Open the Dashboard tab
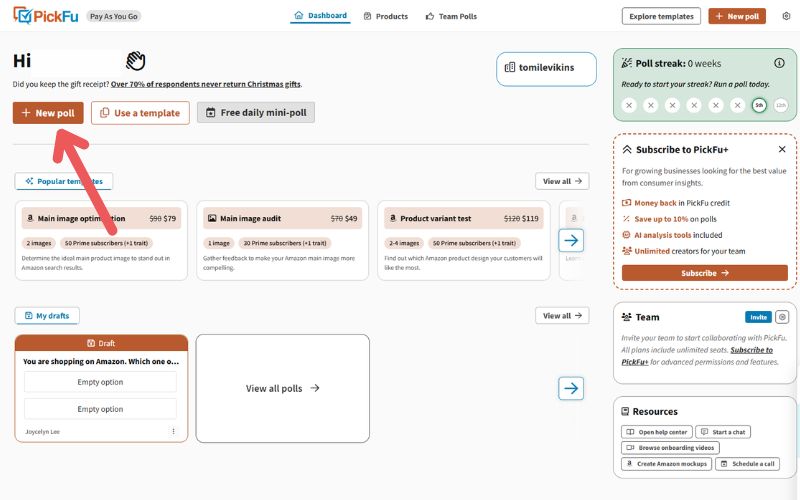Image resolution: width=800 pixels, height=500 pixels. (320, 16)
